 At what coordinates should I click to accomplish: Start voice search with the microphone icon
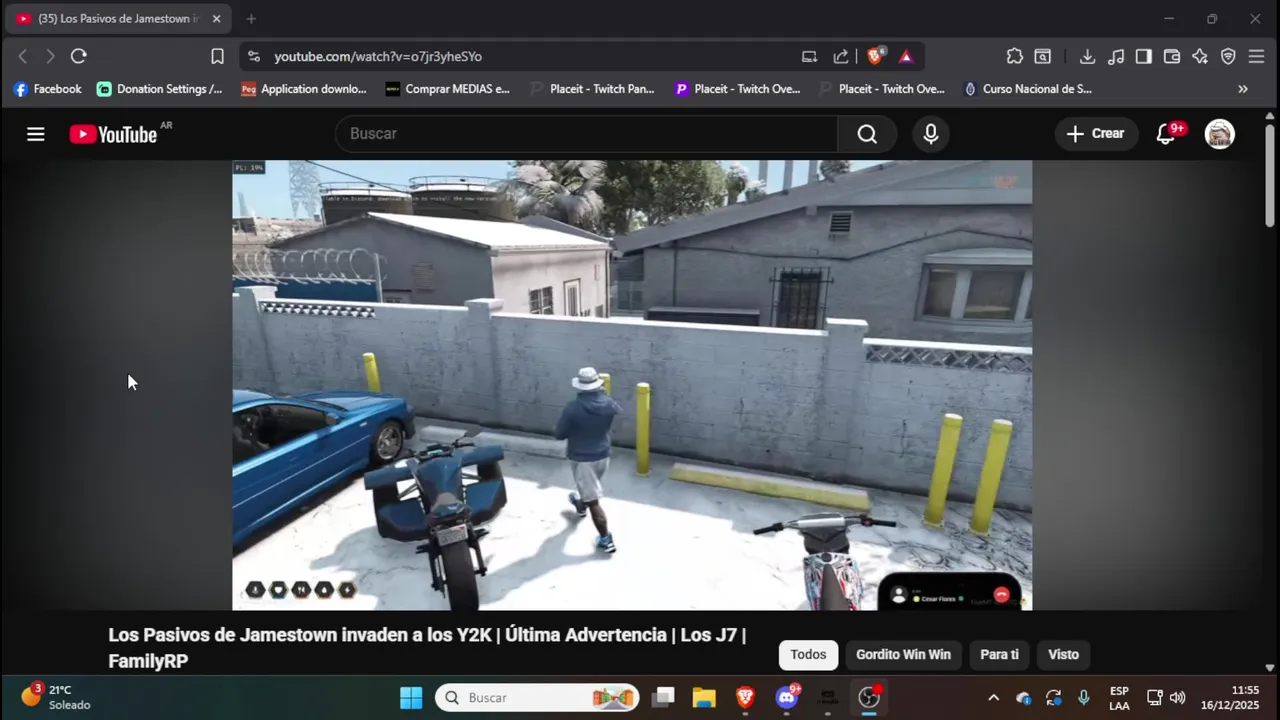tap(931, 134)
